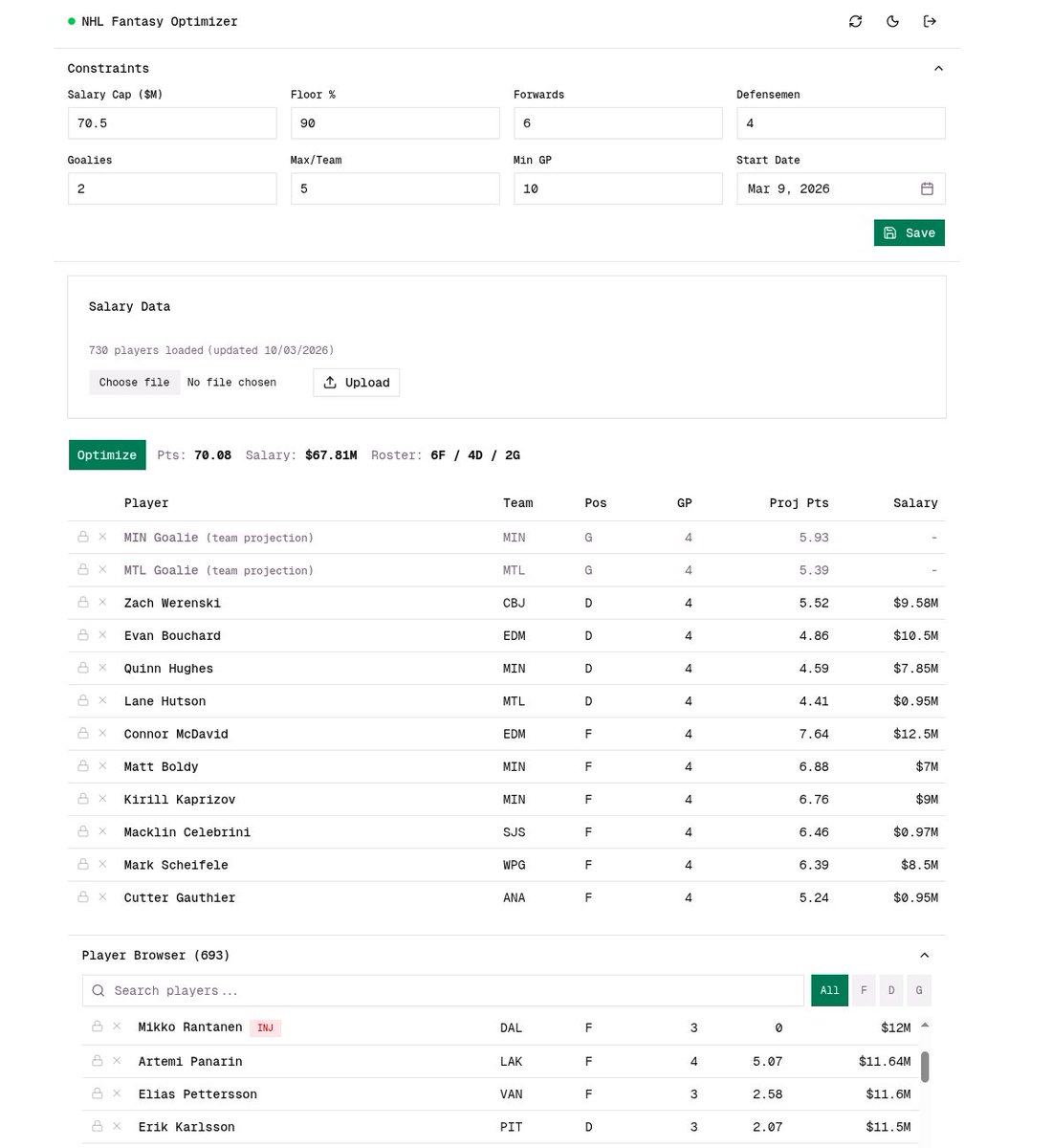
Task: Focus the Search players field
Action: pyautogui.click(x=443, y=990)
